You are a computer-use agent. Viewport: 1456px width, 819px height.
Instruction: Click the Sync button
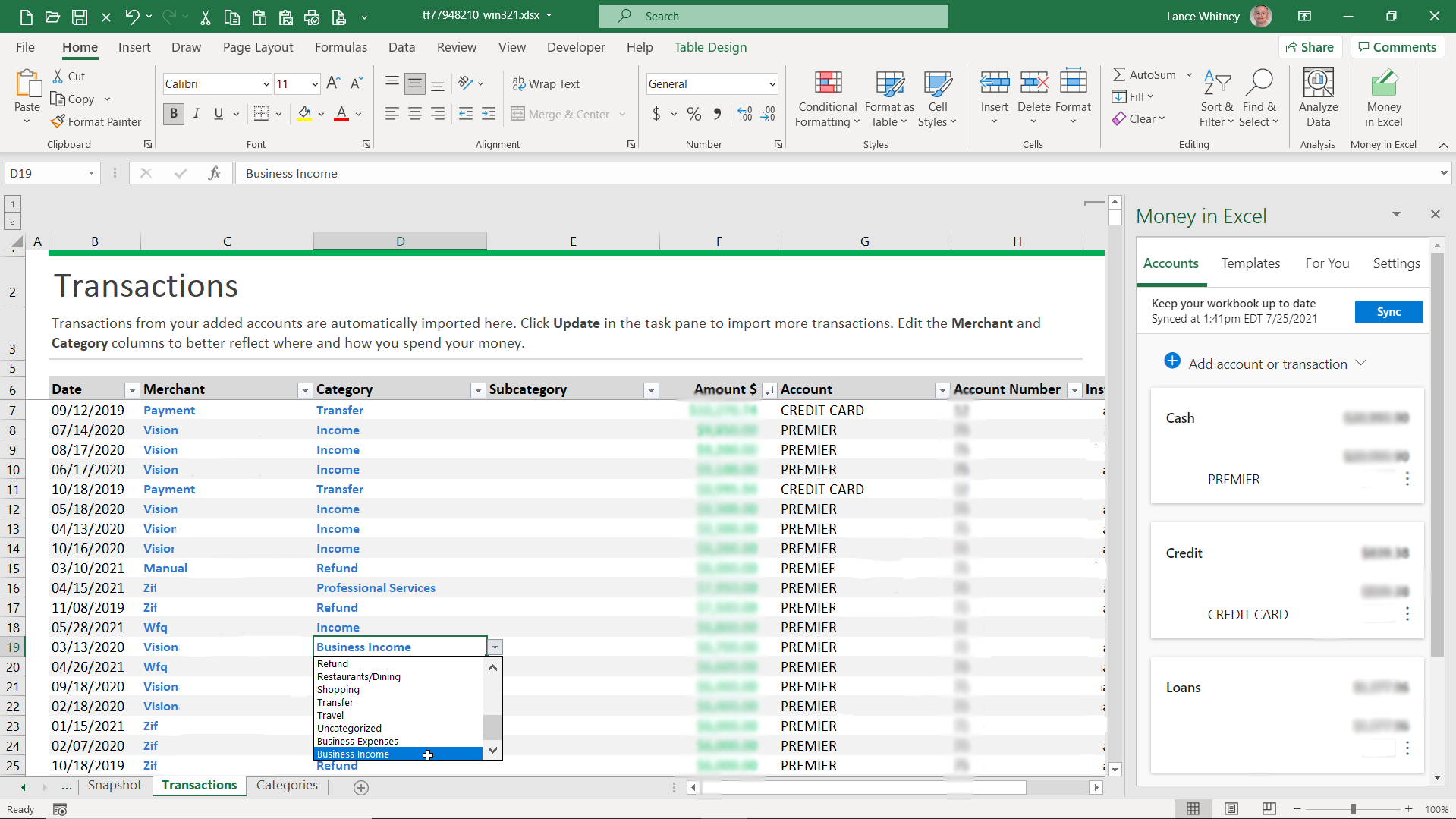(1388, 312)
